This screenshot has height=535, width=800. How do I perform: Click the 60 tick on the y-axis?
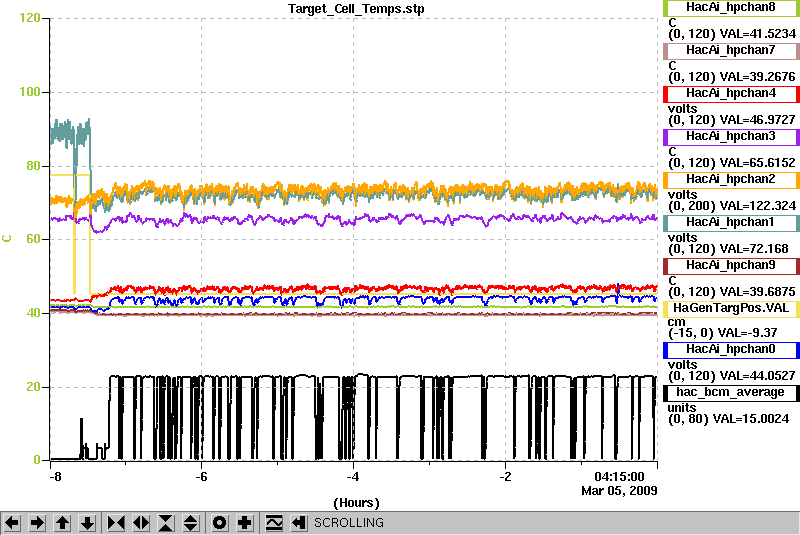(x=33, y=239)
